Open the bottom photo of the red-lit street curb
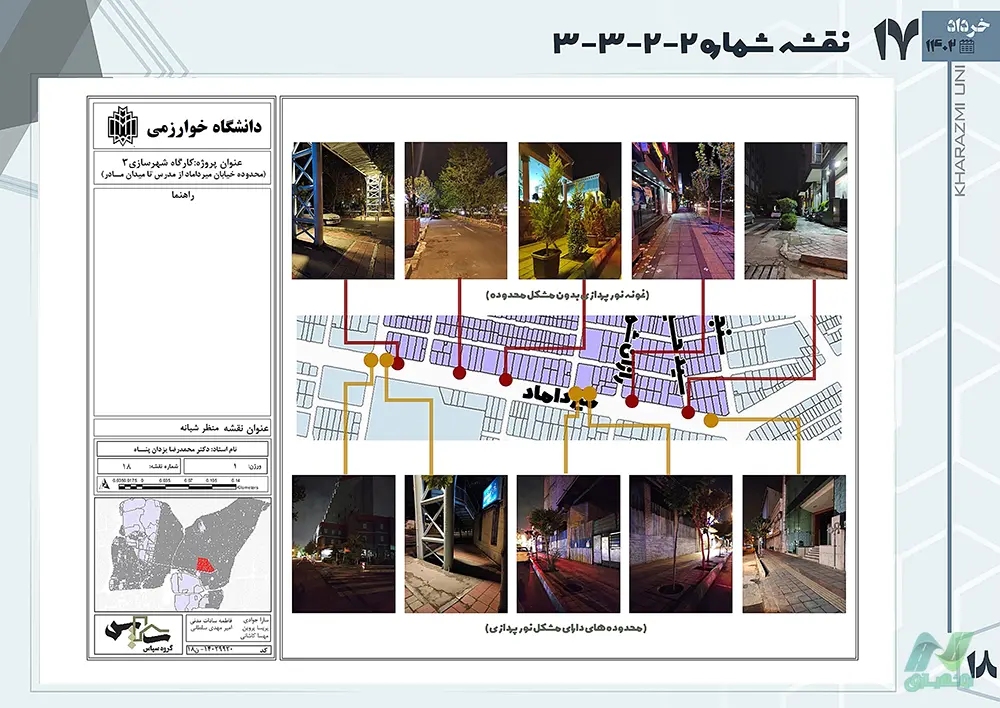Viewport: 1000px width, 708px height. click(568, 544)
